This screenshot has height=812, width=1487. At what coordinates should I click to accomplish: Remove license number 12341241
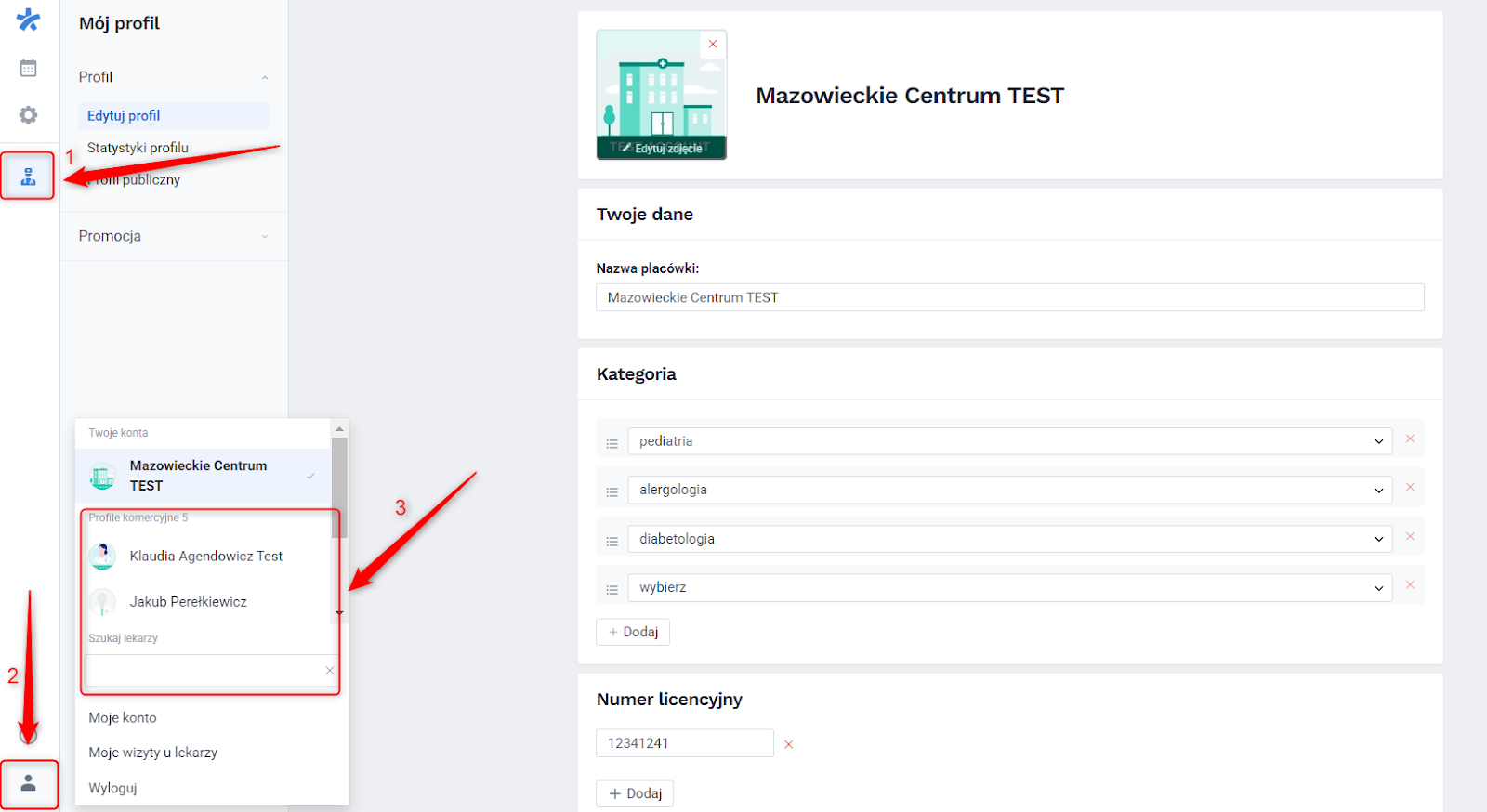(789, 744)
